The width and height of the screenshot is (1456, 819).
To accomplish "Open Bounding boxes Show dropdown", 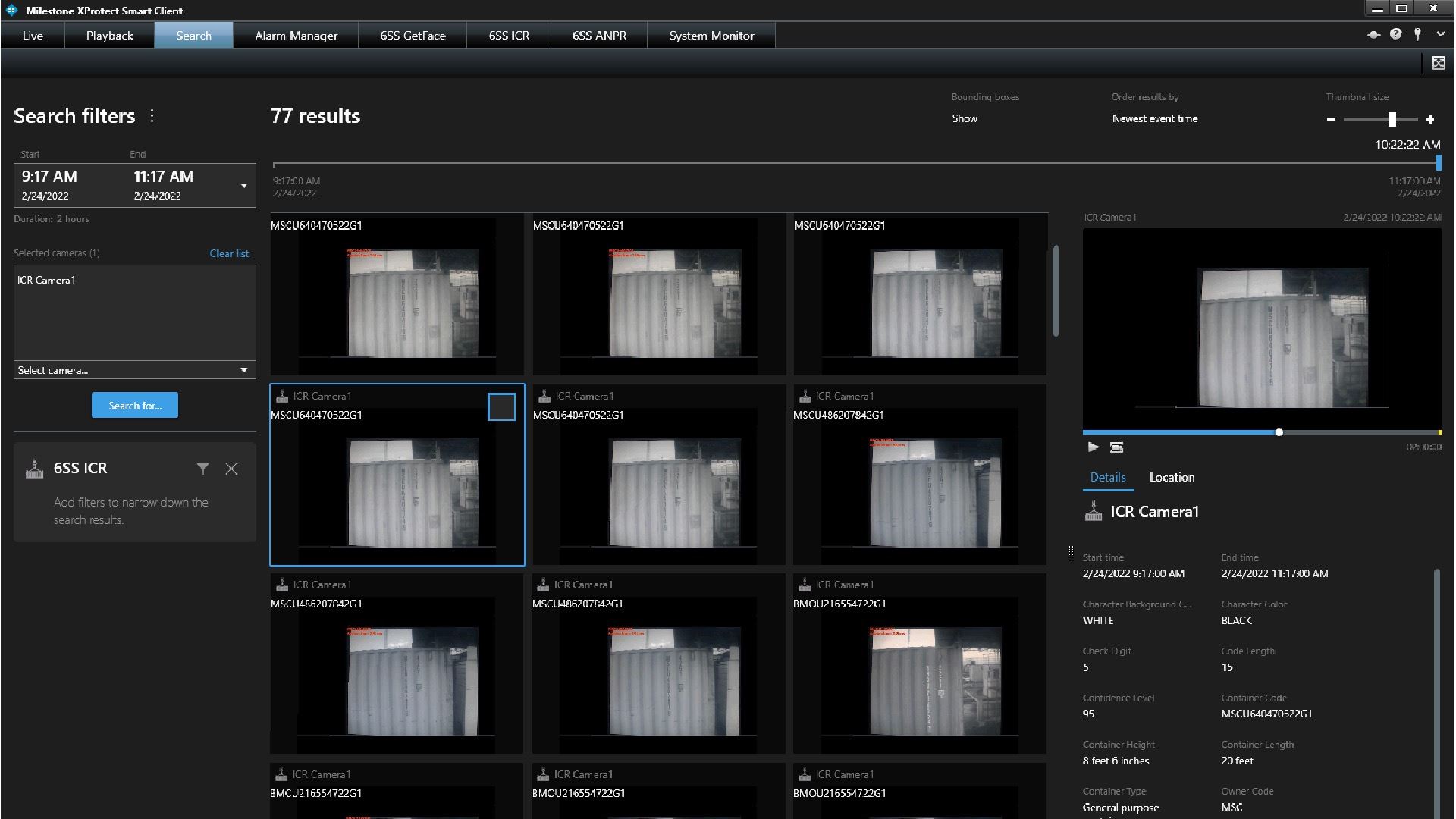I will pyautogui.click(x=965, y=118).
